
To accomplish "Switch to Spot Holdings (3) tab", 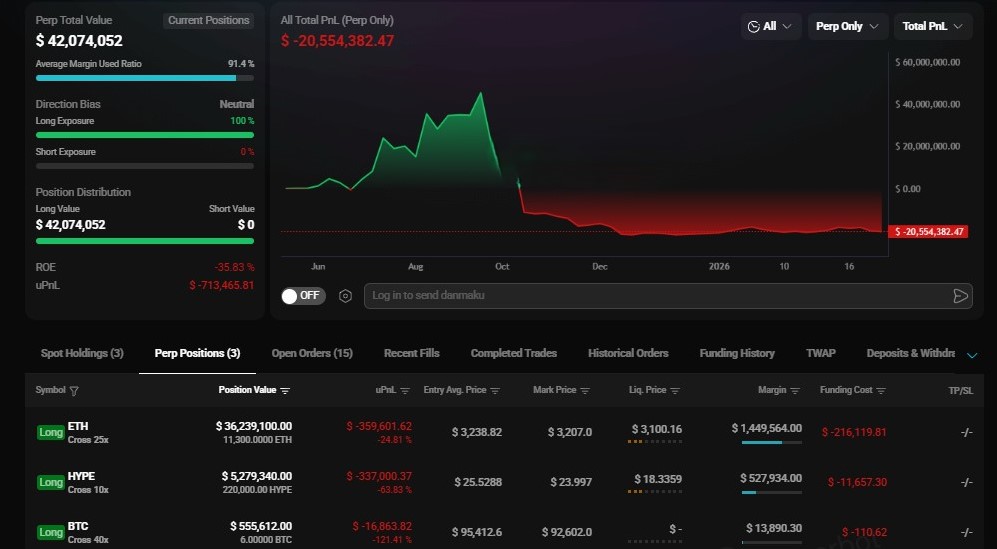I will click(x=82, y=353).
